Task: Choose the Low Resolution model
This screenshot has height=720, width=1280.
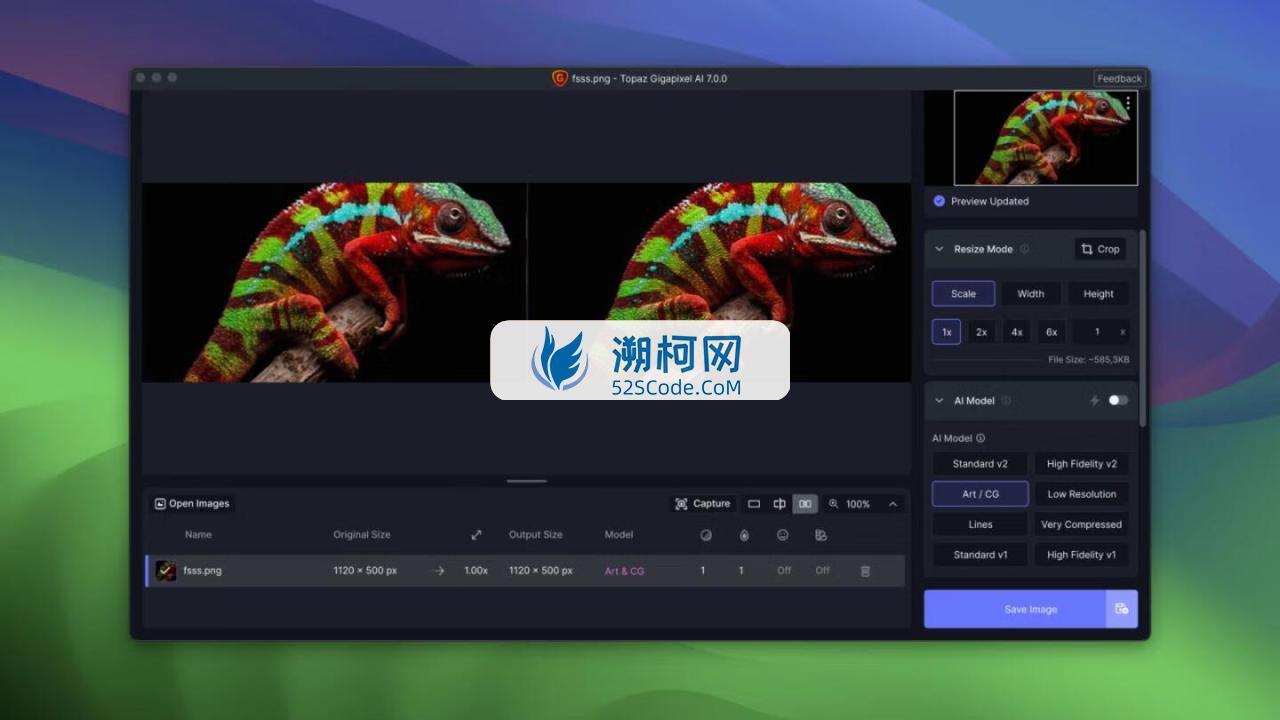Action: (1082, 494)
